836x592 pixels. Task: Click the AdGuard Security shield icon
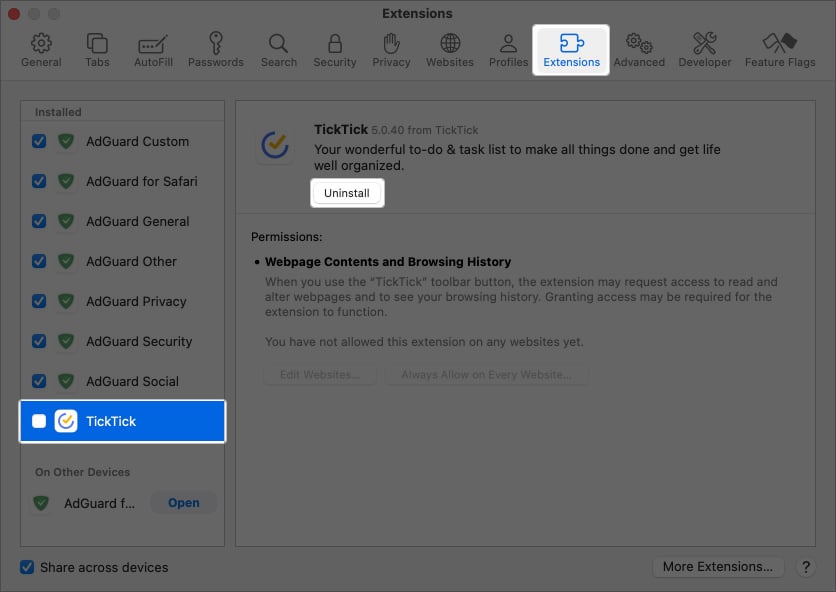(66, 341)
